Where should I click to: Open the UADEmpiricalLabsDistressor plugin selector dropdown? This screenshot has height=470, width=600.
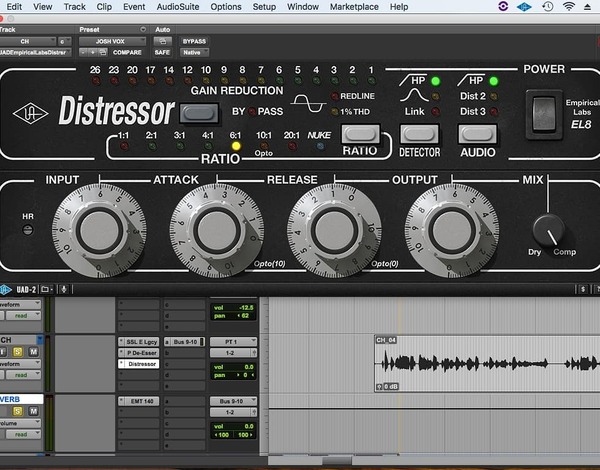coord(35,52)
